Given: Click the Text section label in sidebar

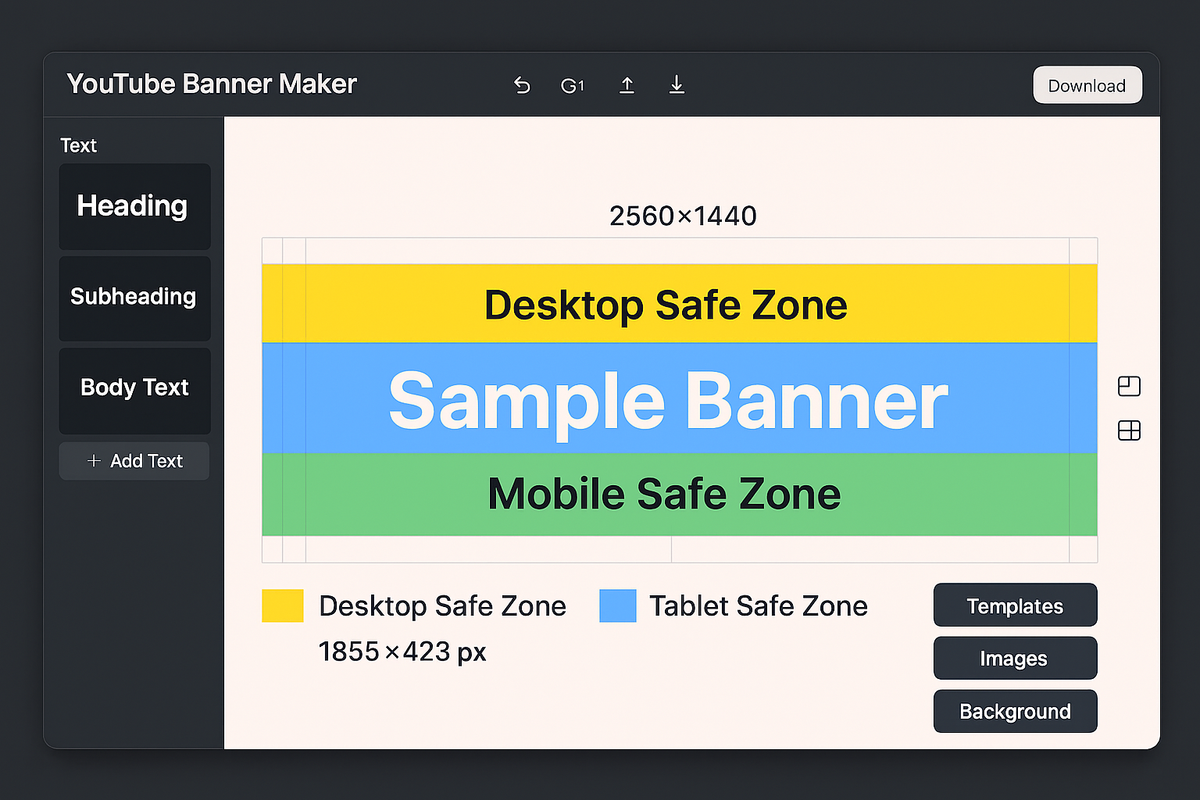Looking at the screenshot, I should point(78,146).
